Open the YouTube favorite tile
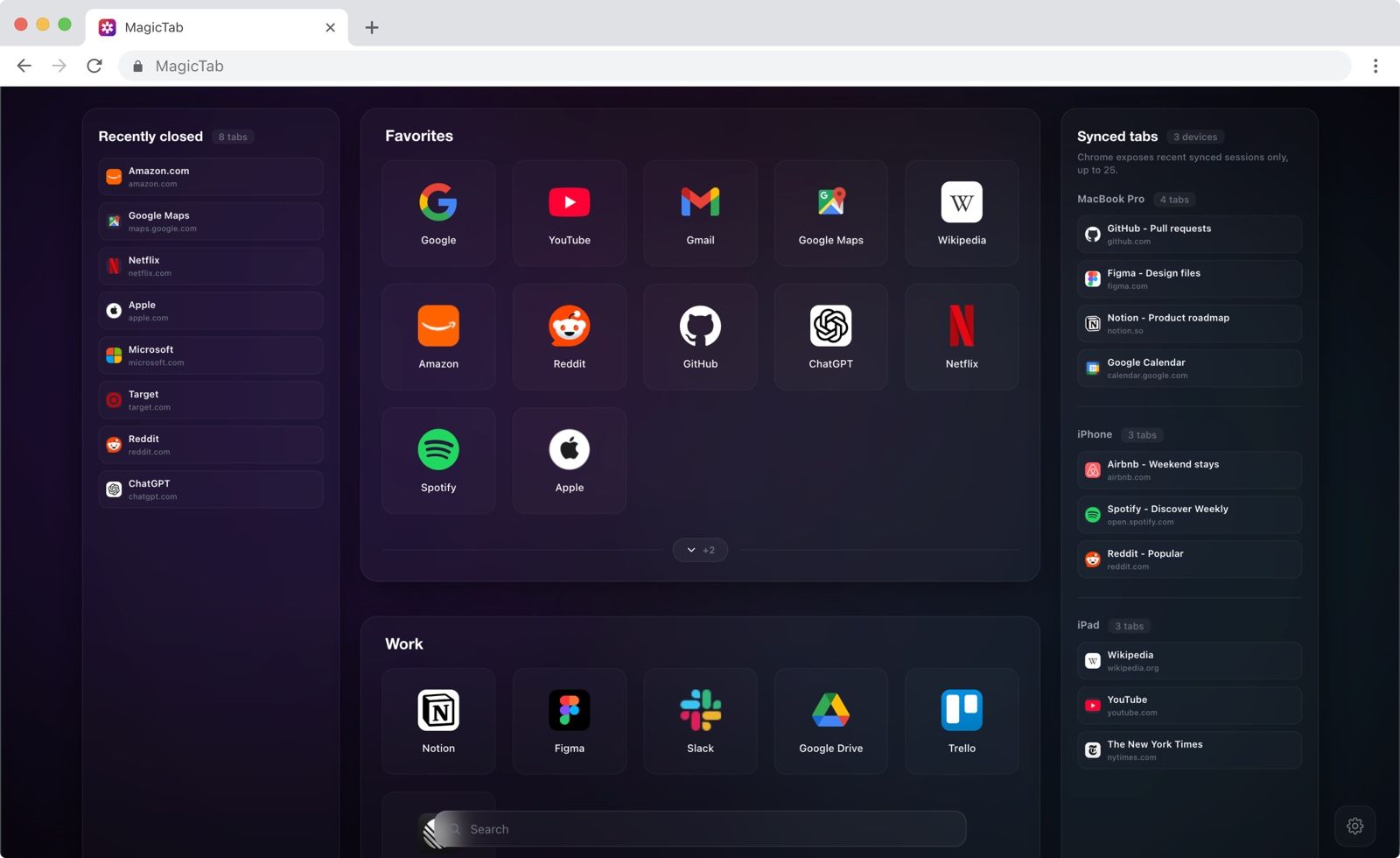The height and width of the screenshot is (858, 1400). coord(570,213)
